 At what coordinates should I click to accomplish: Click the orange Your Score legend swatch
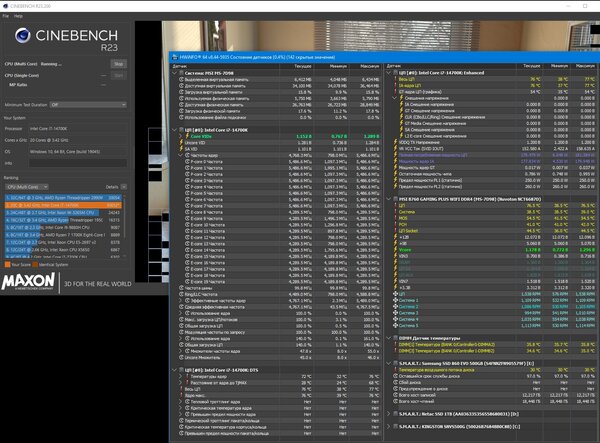pyautogui.click(x=7, y=265)
